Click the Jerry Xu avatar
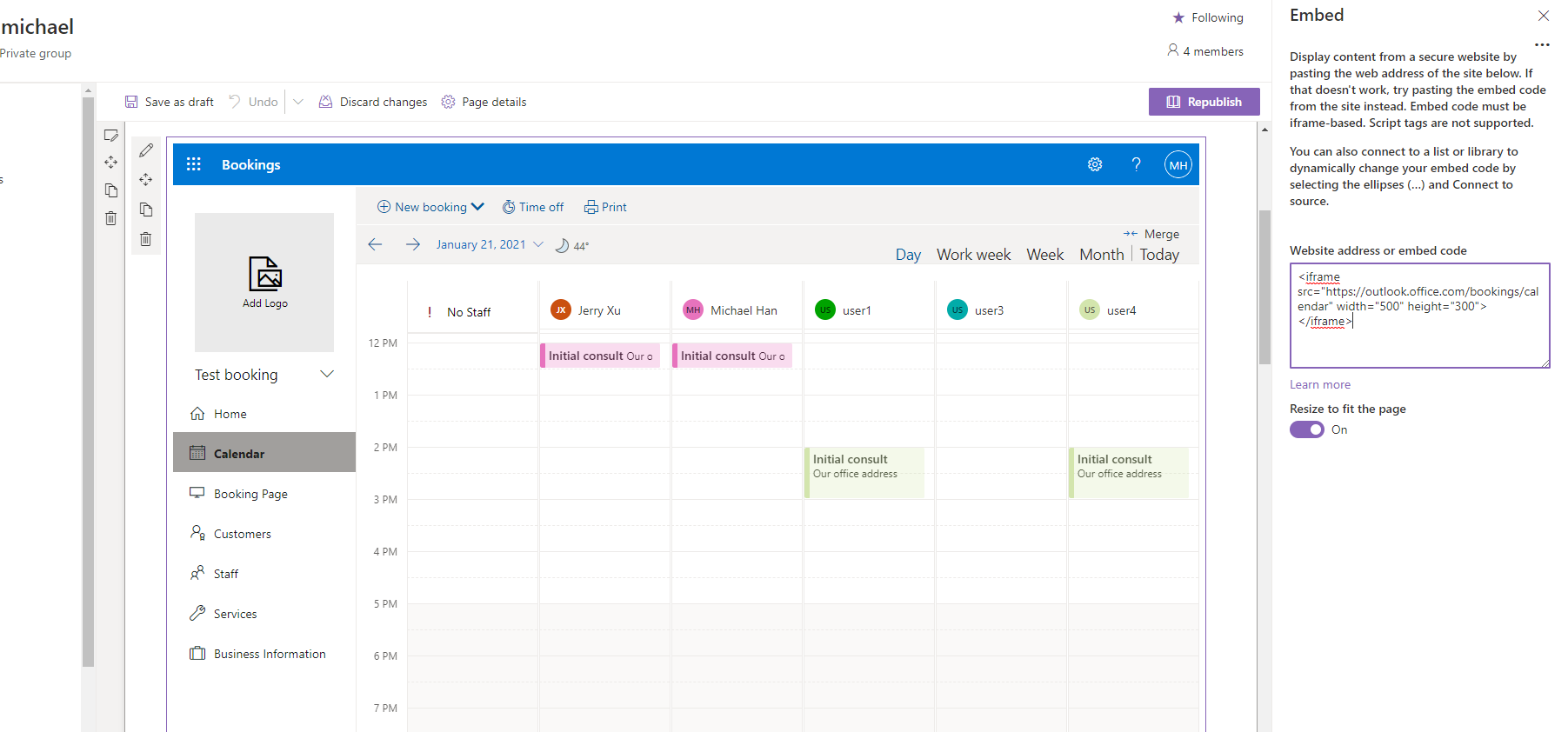 click(x=561, y=309)
